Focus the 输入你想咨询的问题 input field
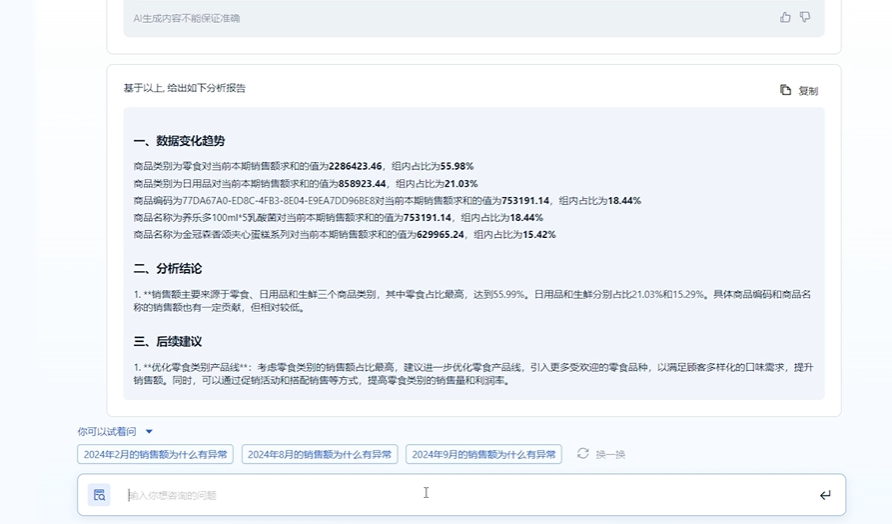This screenshot has width=892, height=524. (x=460, y=495)
